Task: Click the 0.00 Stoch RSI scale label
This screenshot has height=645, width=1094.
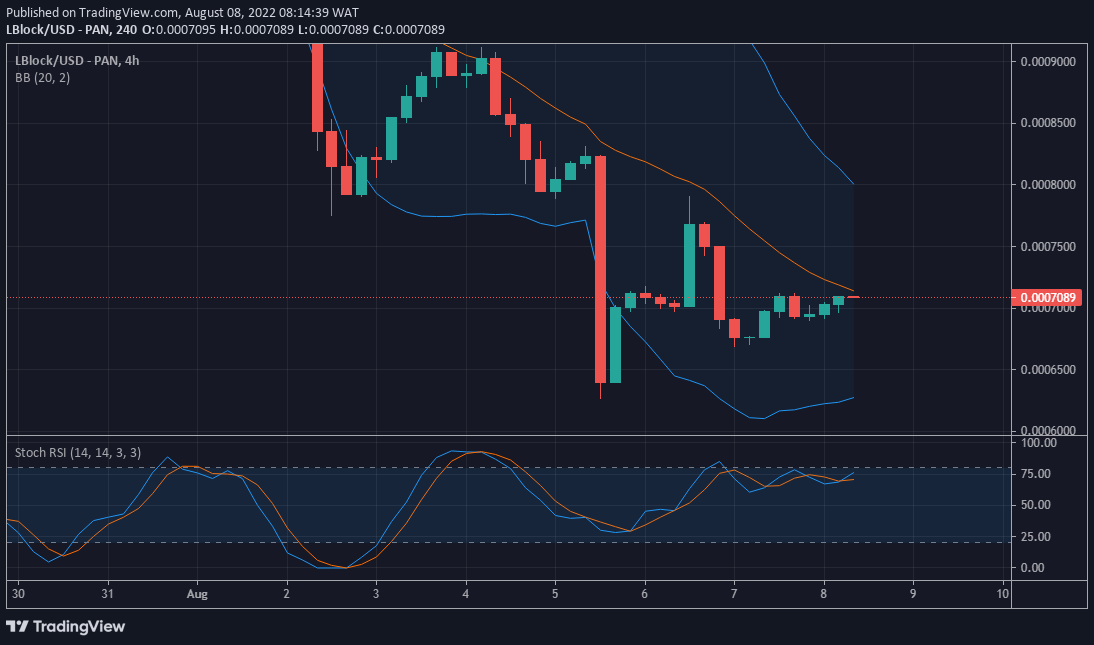Action: coord(1033,568)
